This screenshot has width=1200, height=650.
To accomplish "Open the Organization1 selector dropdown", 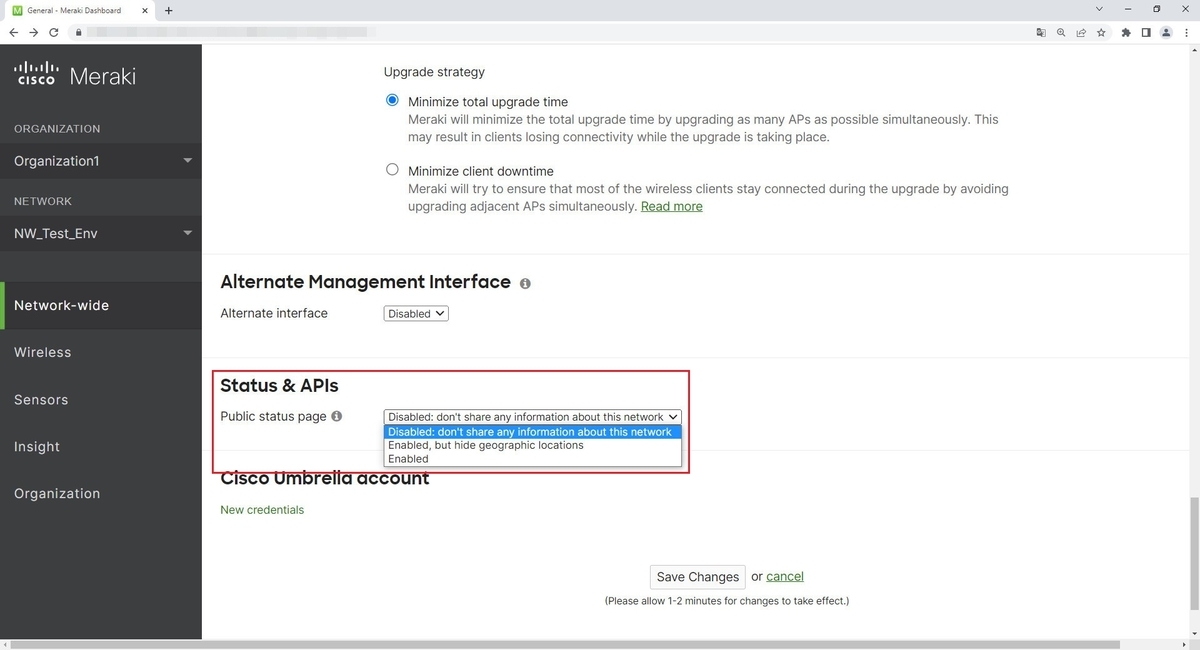I will [x=101, y=161].
